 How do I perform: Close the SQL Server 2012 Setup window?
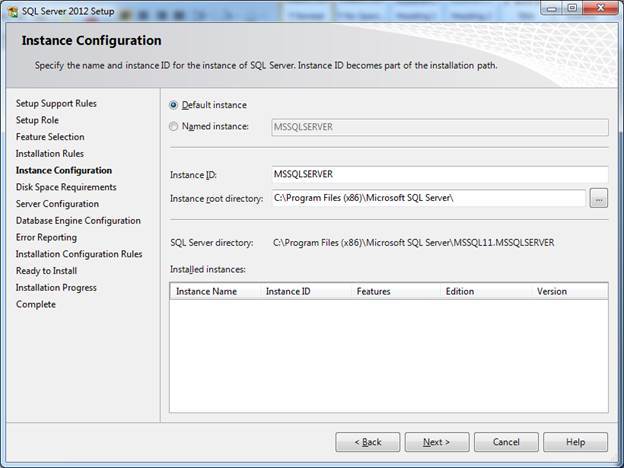pos(601,8)
